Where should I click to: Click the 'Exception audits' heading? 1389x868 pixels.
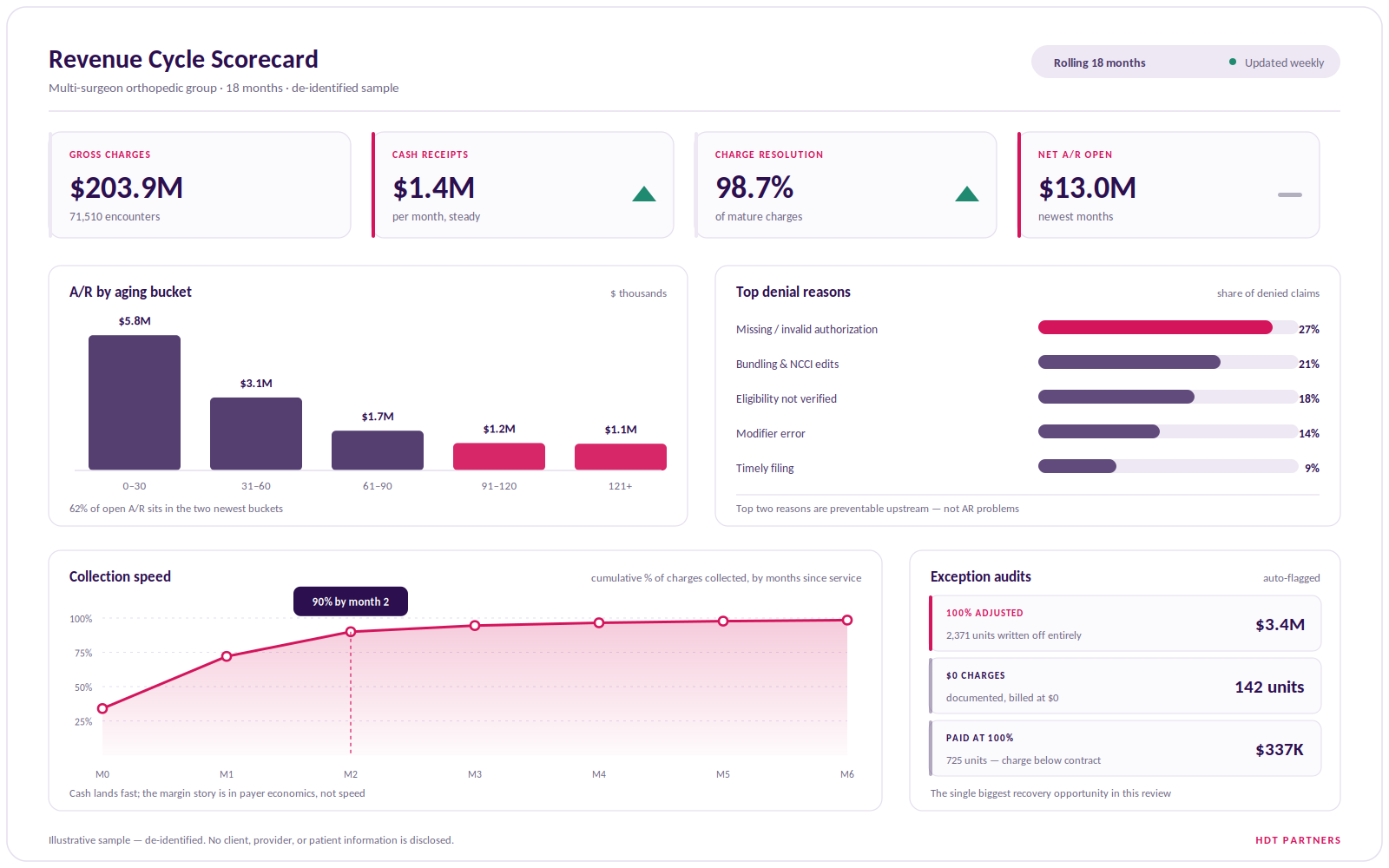[981, 576]
